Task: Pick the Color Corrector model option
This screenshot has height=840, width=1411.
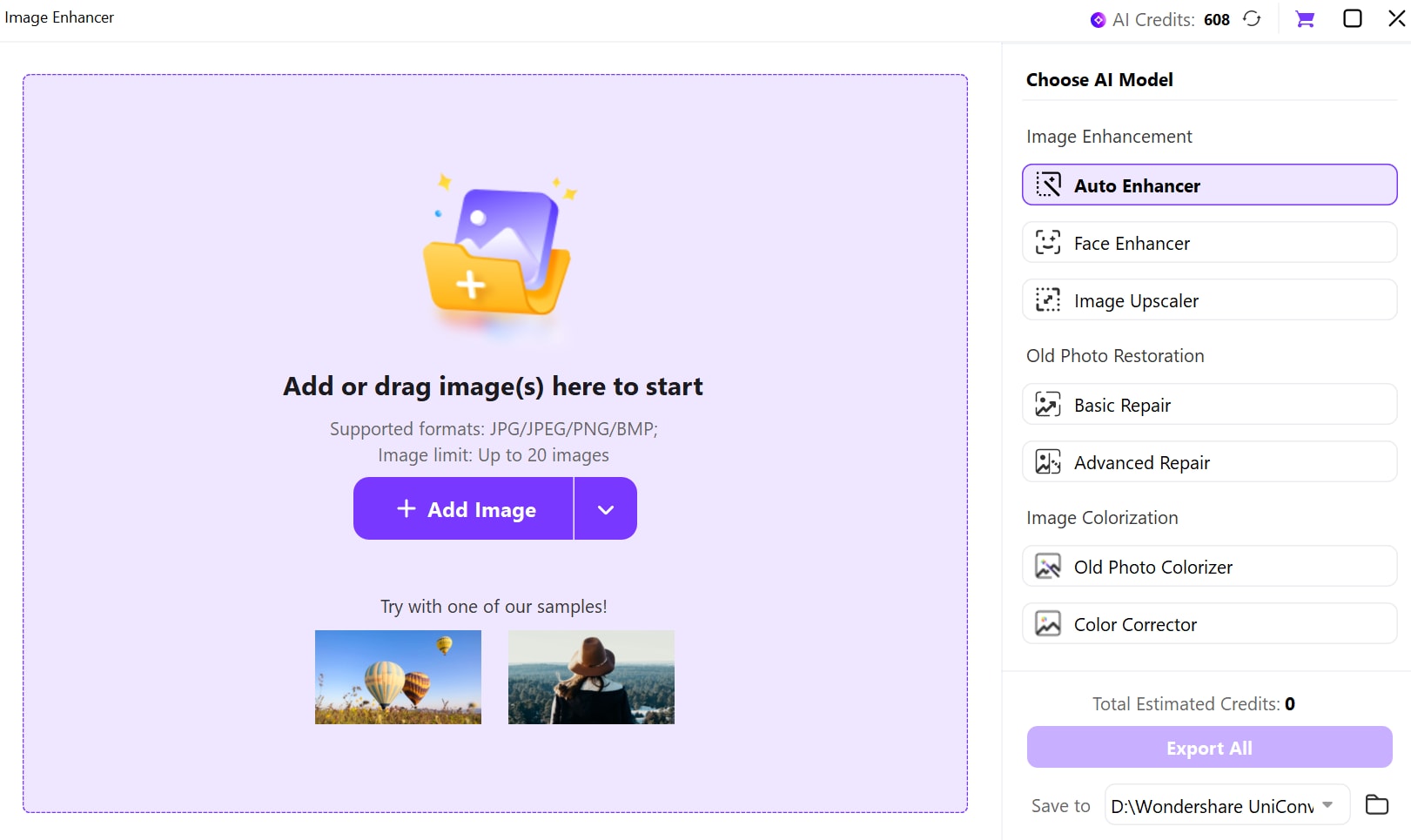Action: pyautogui.click(x=1209, y=624)
